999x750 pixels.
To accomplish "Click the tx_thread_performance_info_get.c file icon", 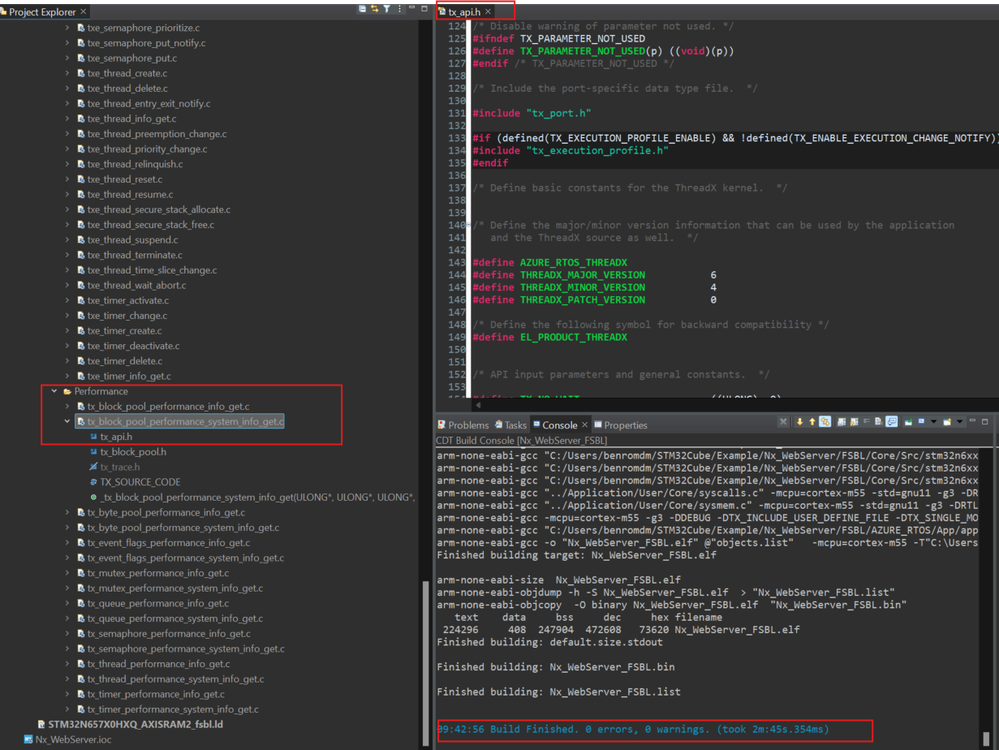I will tap(81, 664).
